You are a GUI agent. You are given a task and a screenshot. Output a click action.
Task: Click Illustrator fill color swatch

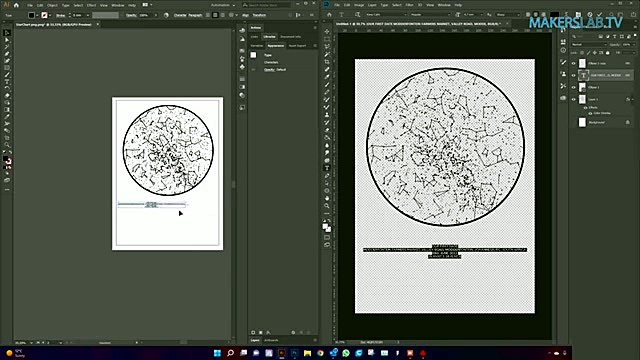tap(31, 15)
